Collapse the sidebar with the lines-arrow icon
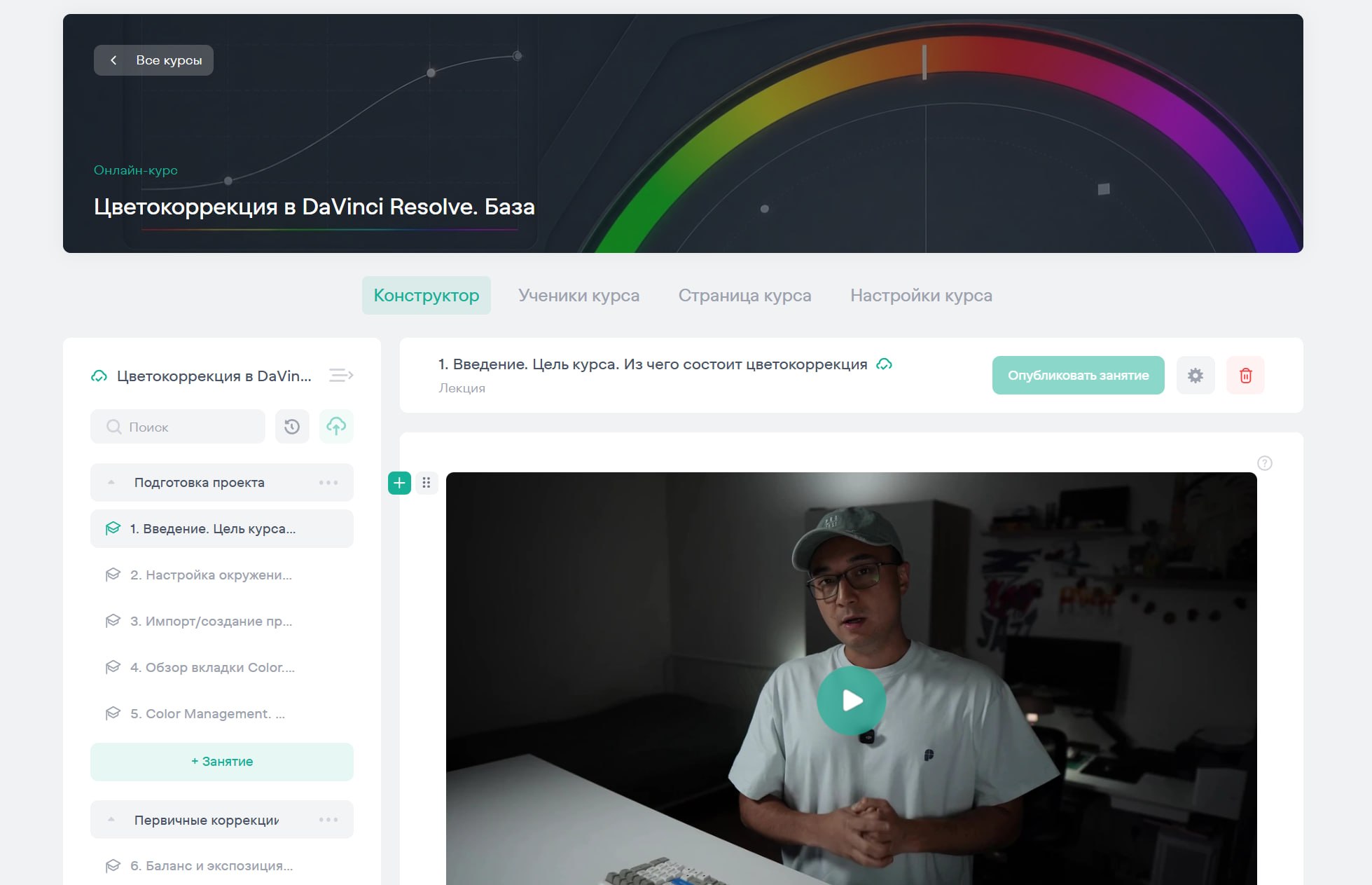 tap(341, 376)
